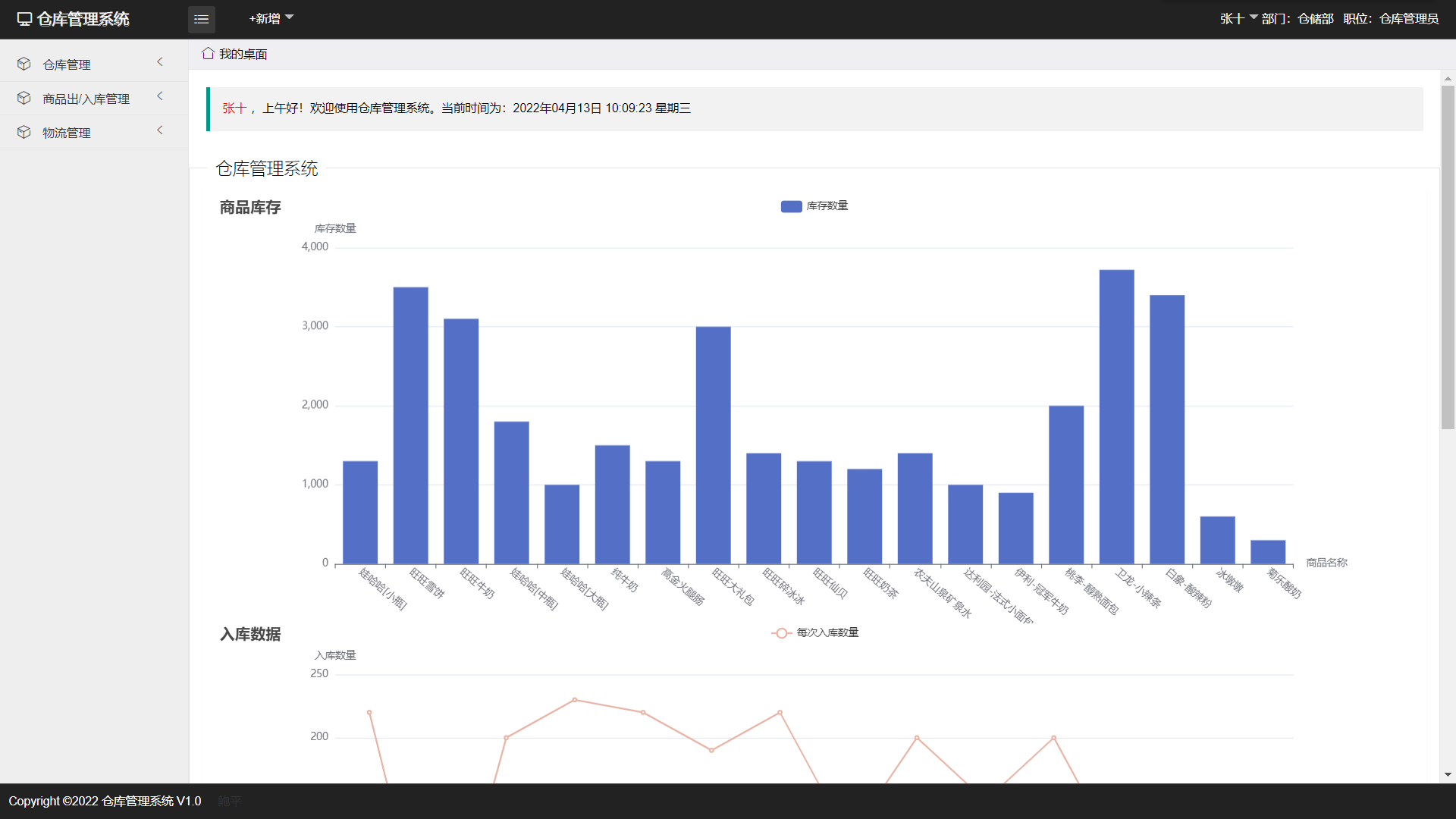
Task: Click the 4,000 y-axis label
Action: coord(315,246)
